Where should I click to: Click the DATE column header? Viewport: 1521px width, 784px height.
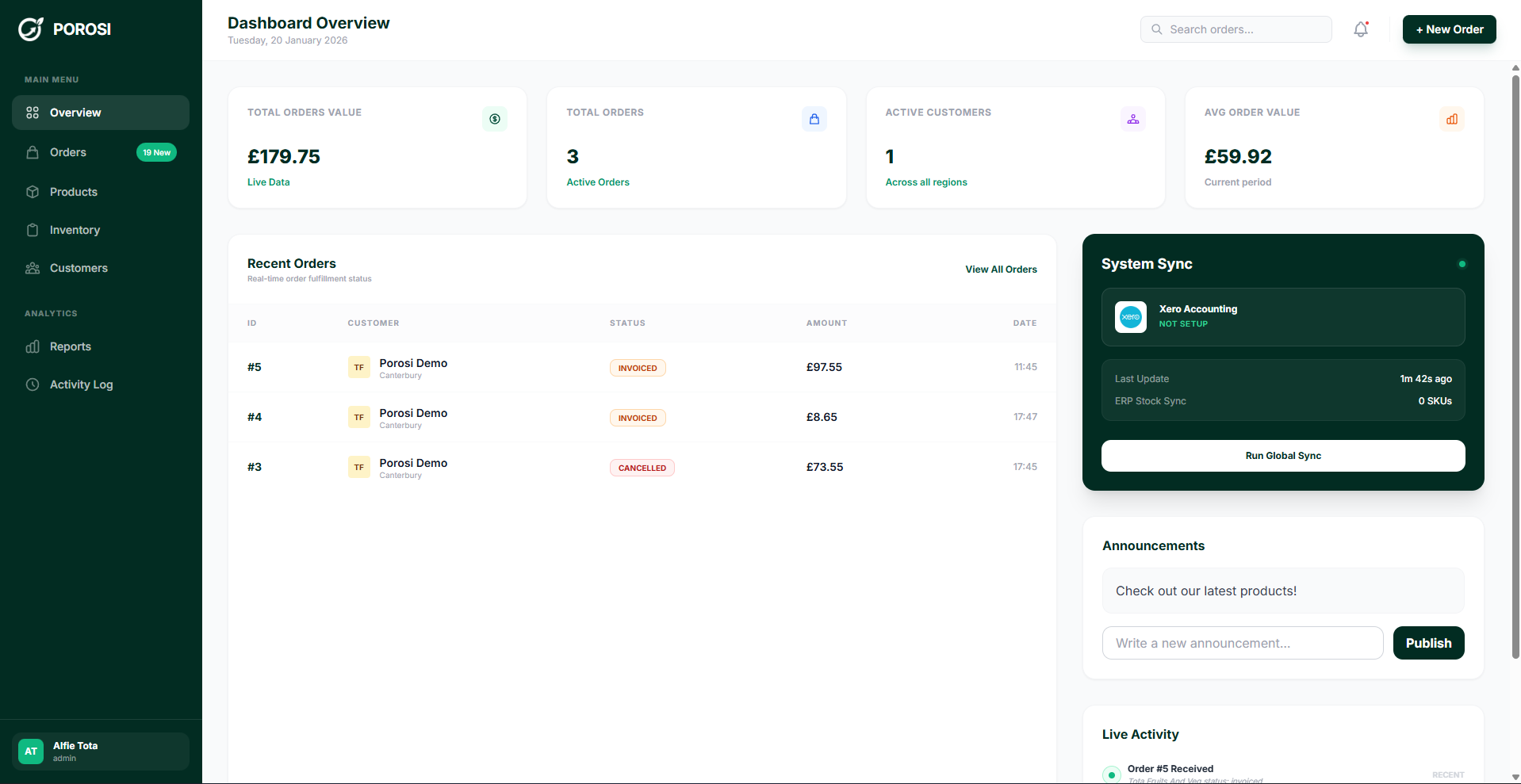click(x=1025, y=323)
